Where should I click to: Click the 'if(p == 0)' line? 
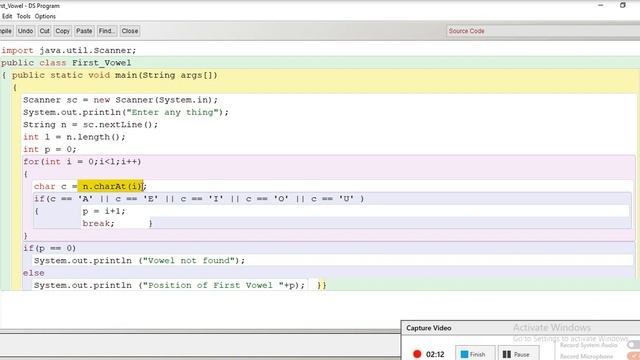point(49,248)
